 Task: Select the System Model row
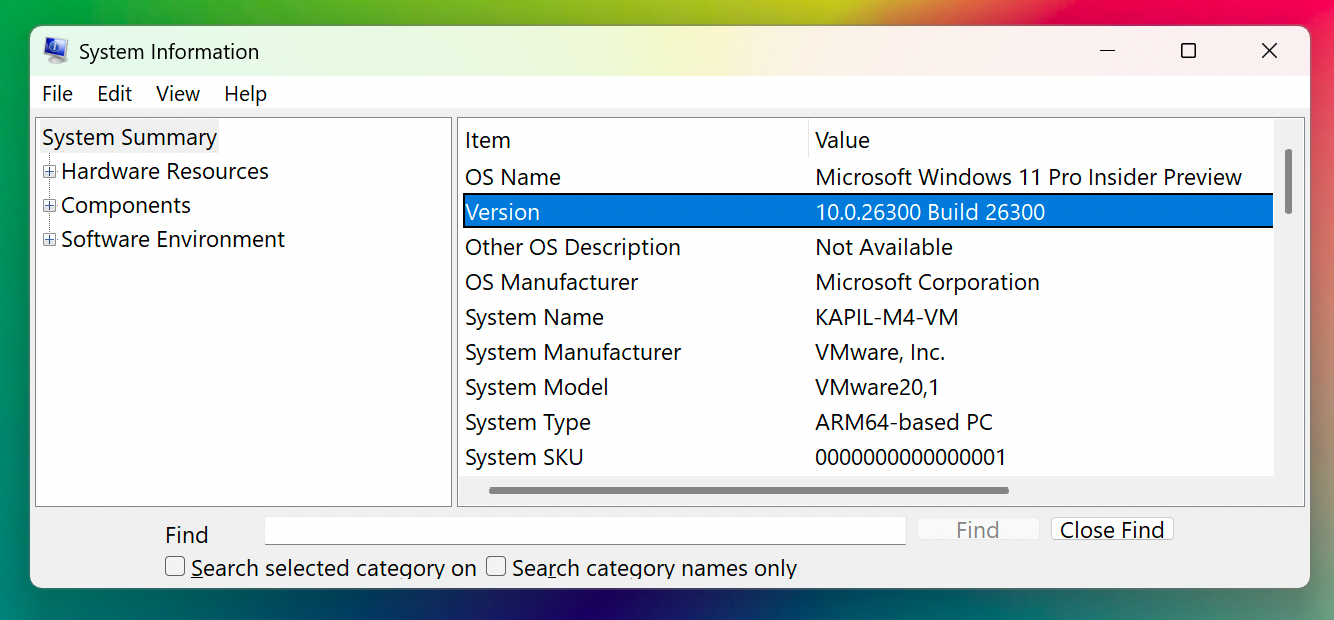point(867,387)
